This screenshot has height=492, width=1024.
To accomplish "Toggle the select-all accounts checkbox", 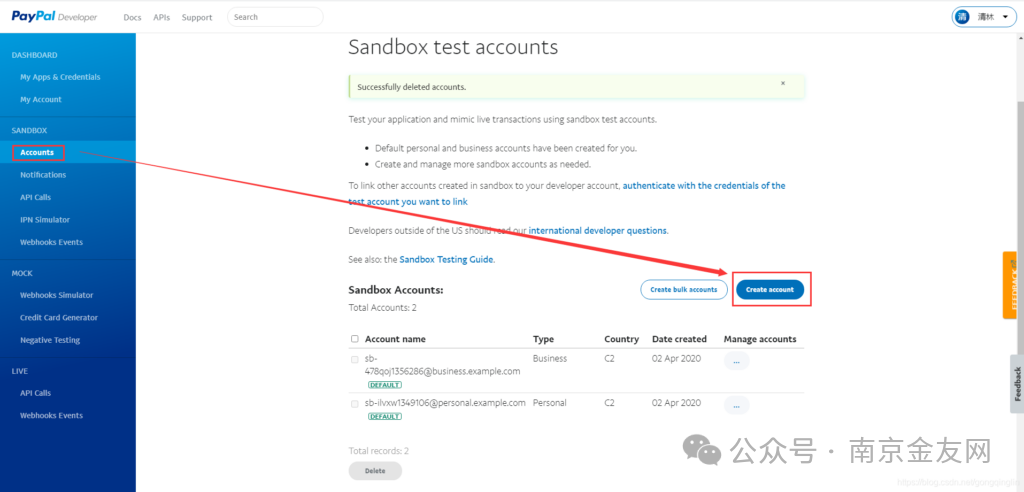I will coord(355,339).
